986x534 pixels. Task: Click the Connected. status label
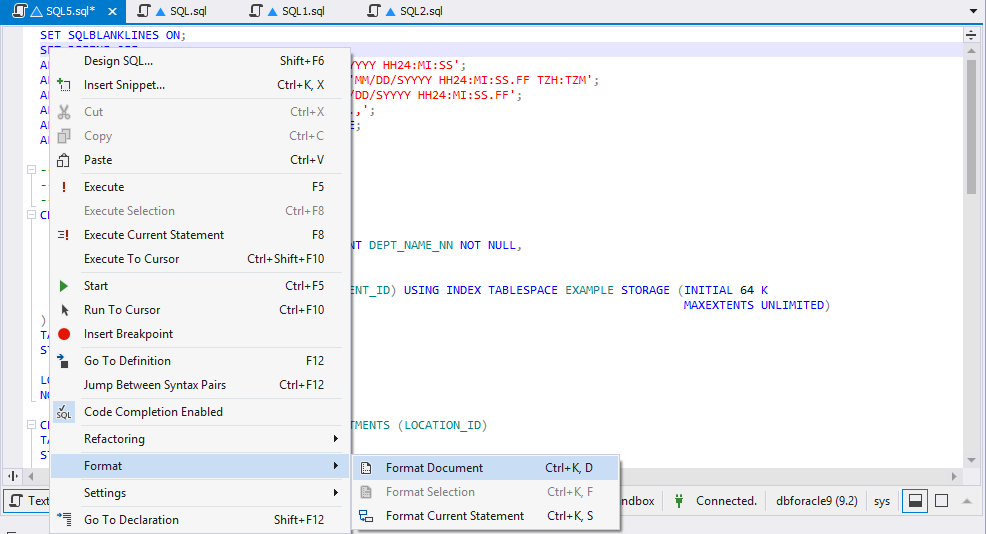(726, 501)
